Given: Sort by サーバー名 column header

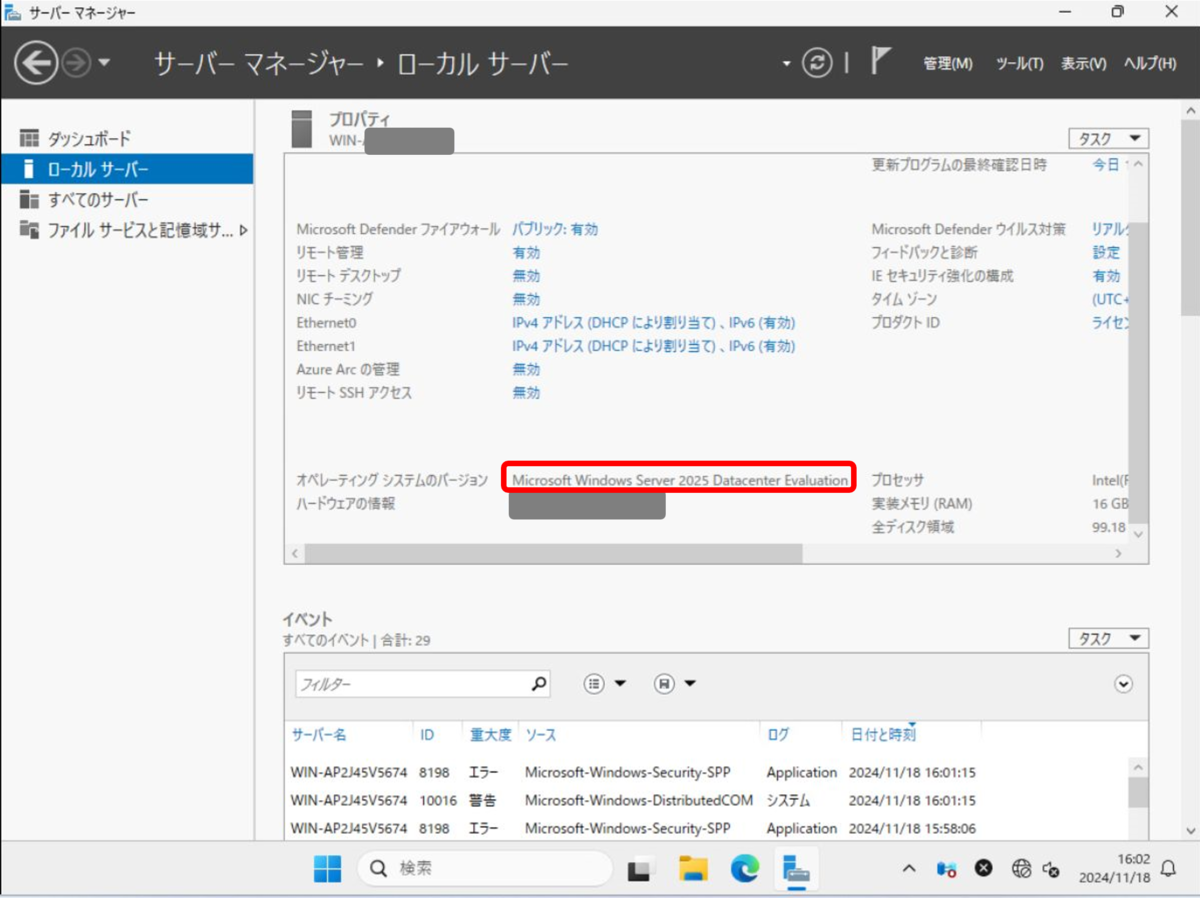Looking at the screenshot, I should (319, 734).
